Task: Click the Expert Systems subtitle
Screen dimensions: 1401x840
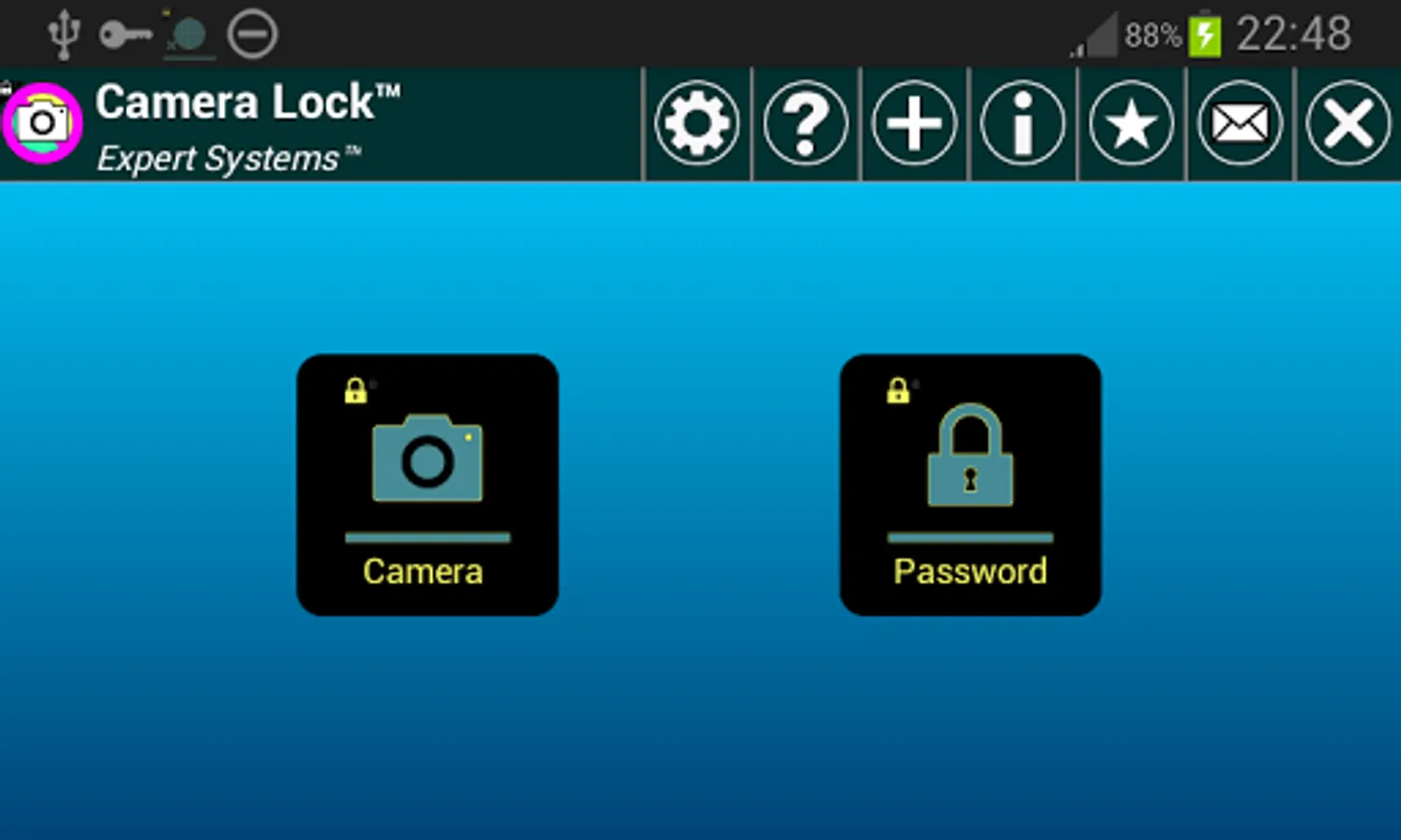Action: pos(229,159)
